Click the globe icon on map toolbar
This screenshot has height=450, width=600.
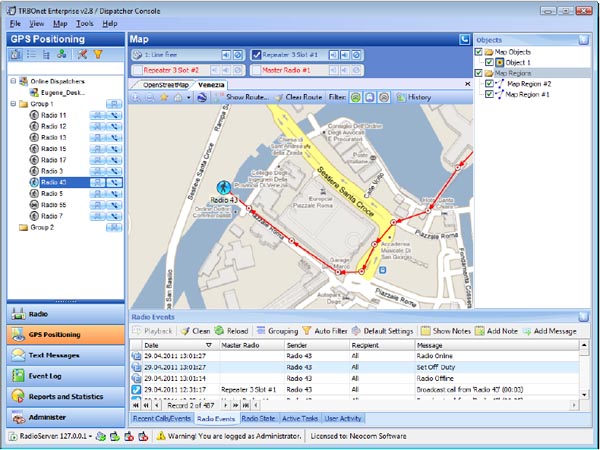tap(202, 98)
